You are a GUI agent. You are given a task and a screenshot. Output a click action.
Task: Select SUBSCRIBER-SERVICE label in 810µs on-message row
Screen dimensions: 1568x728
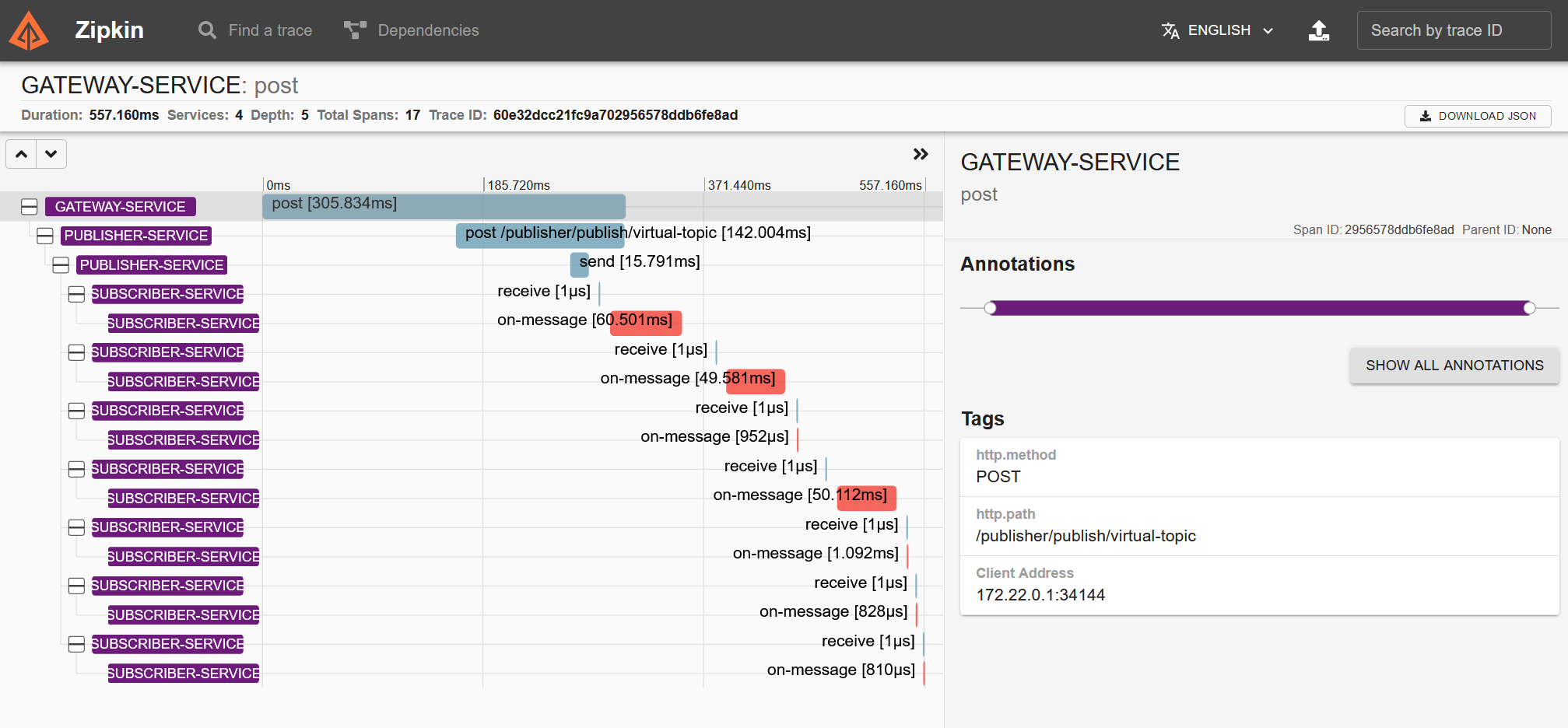pos(184,674)
